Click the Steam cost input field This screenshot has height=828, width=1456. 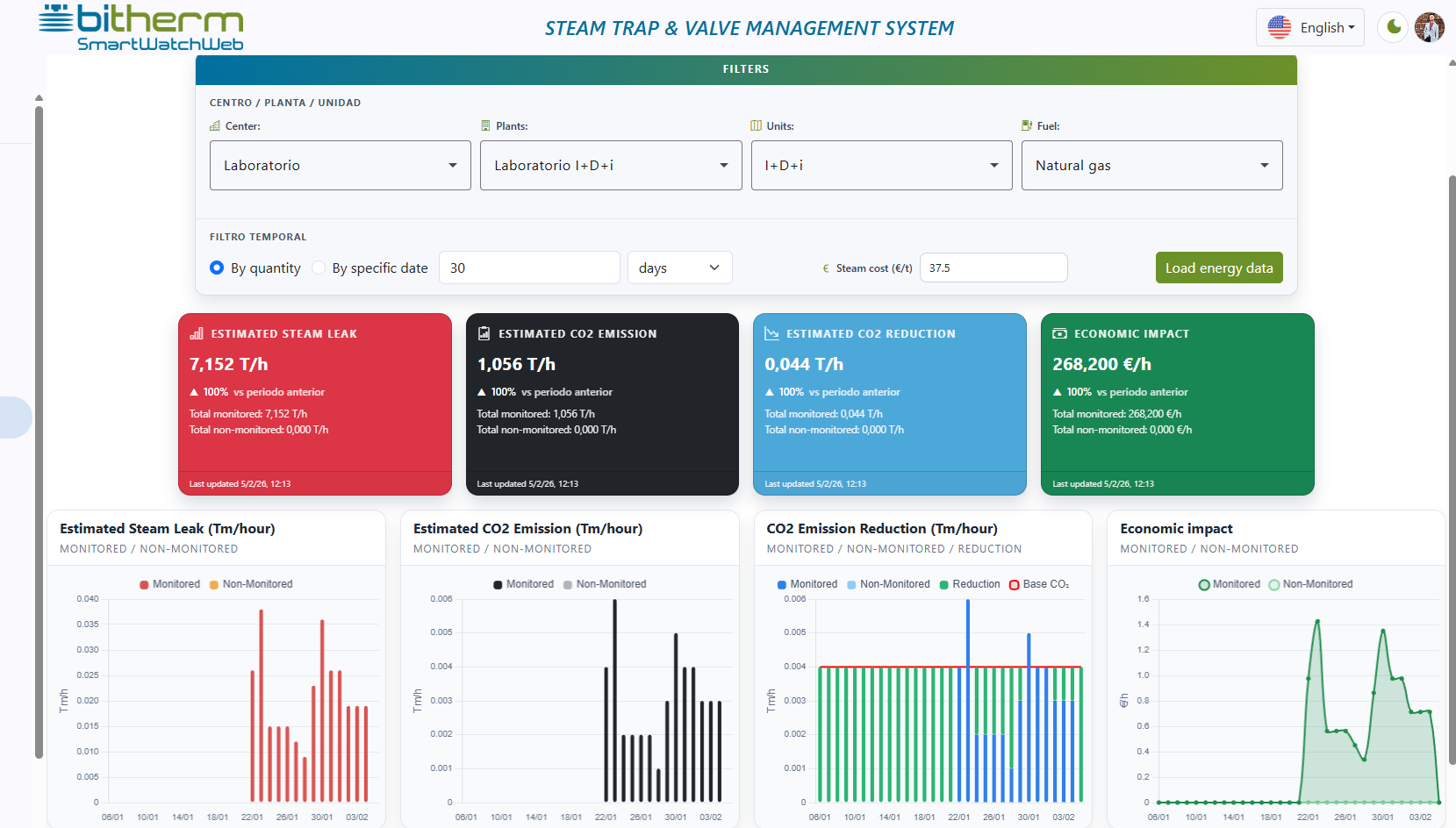(x=993, y=268)
